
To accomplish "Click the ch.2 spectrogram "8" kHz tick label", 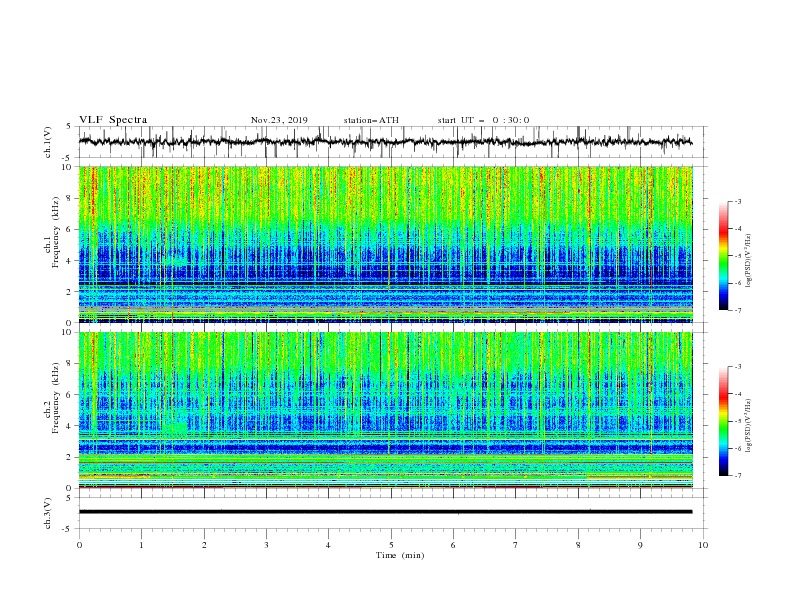I will pos(70,364).
